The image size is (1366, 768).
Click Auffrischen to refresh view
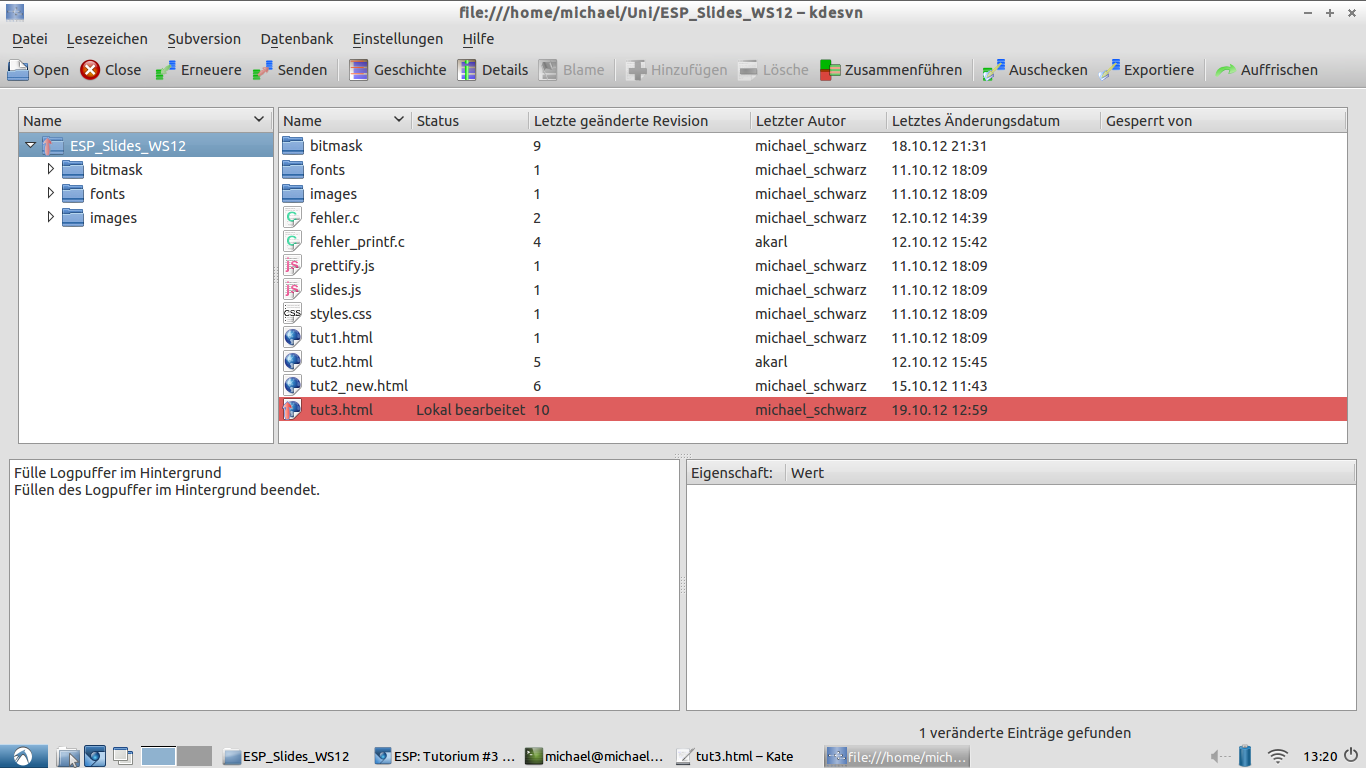1266,70
